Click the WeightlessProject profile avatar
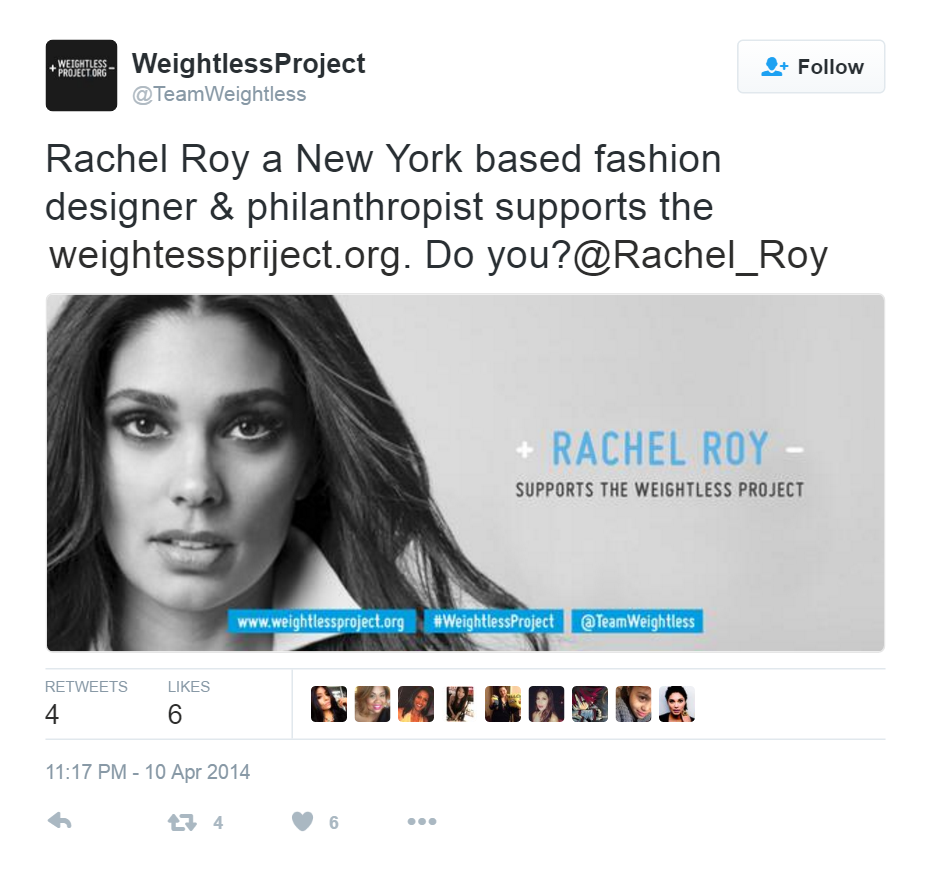The image size is (933, 871). (x=82, y=76)
